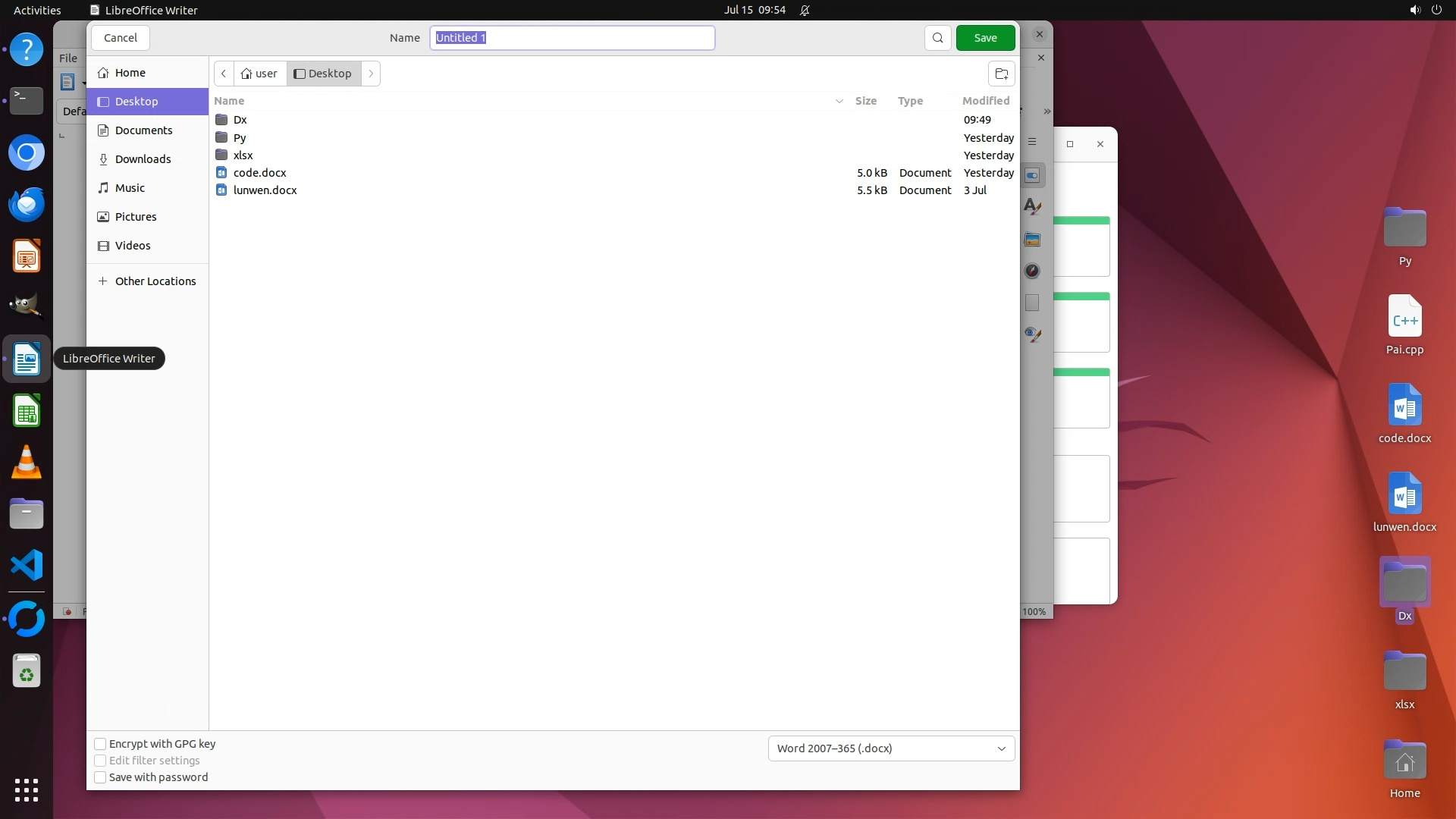This screenshot has height=819, width=1456.
Task: Click the Properties sidebar icon
Action: pyautogui.click(x=1032, y=176)
